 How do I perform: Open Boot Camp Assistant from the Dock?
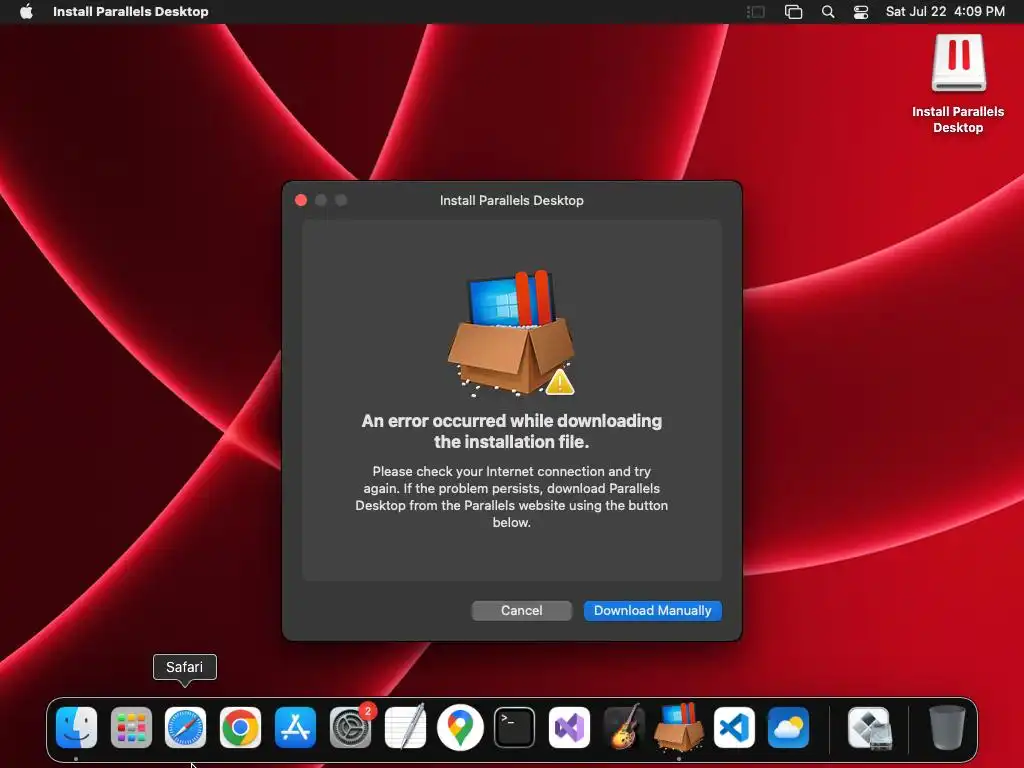coord(869,728)
